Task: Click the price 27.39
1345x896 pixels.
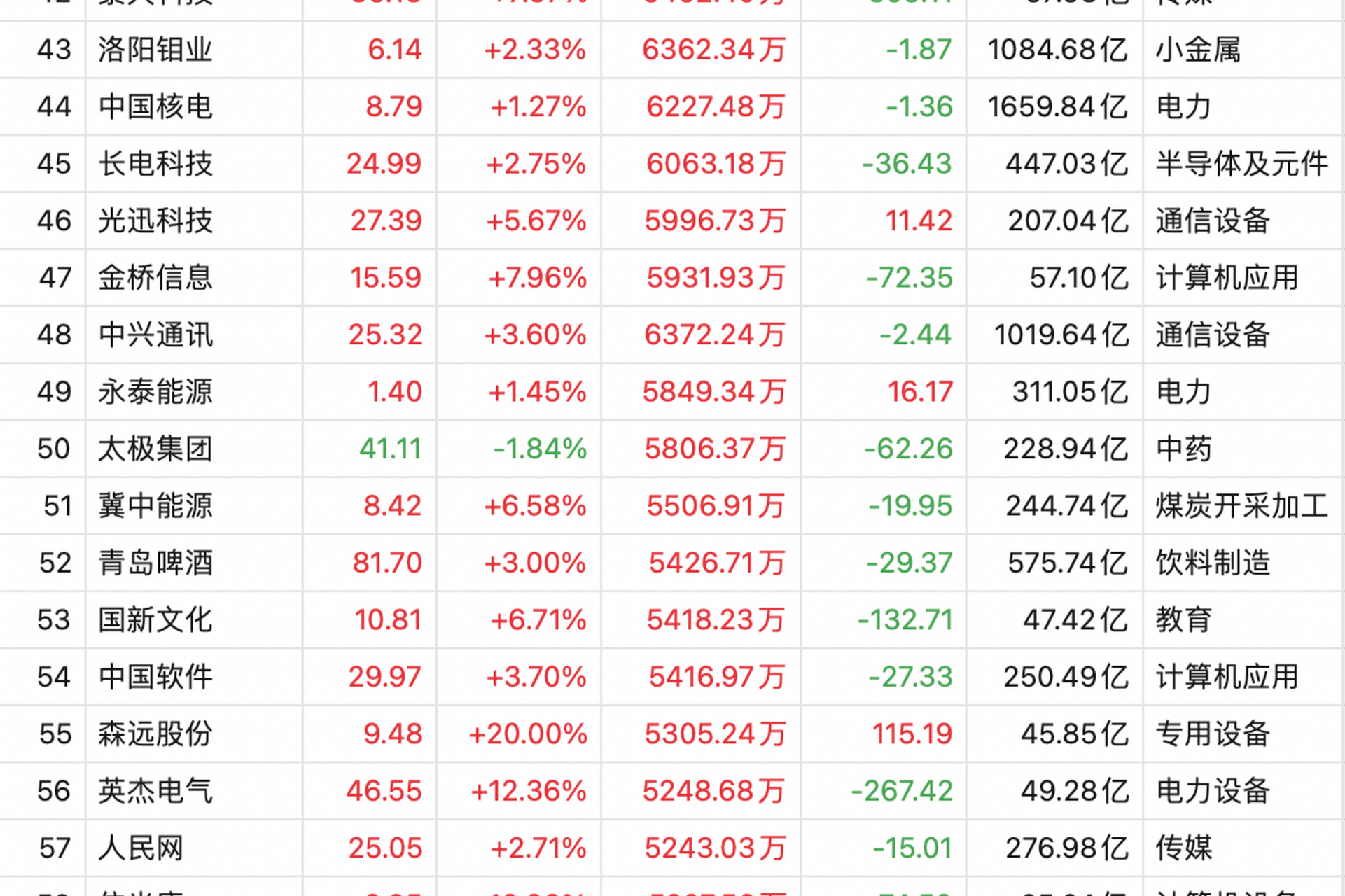Action: pos(386,220)
